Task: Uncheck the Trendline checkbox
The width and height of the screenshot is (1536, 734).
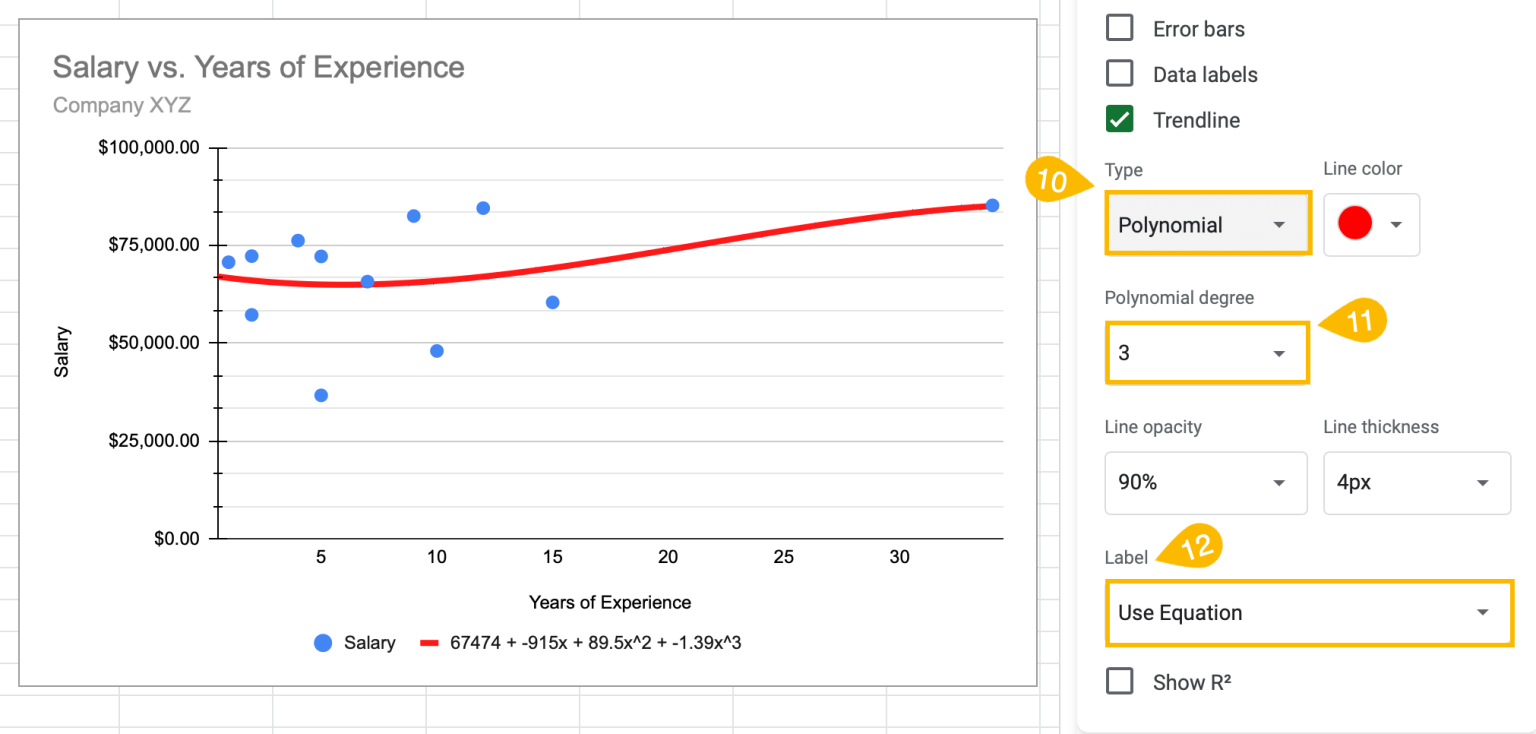Action: [x=1120, y=120]
